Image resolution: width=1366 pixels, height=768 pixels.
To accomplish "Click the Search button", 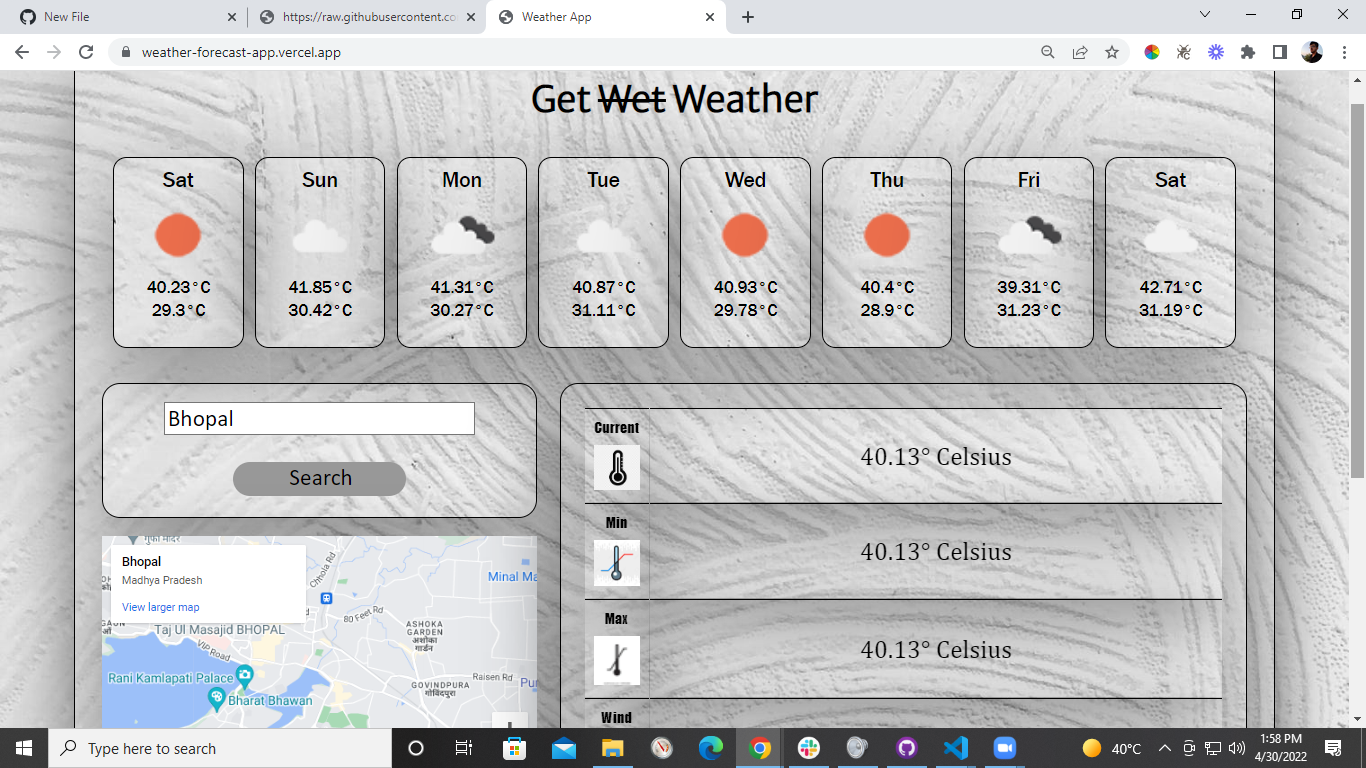I will (320, 478).
